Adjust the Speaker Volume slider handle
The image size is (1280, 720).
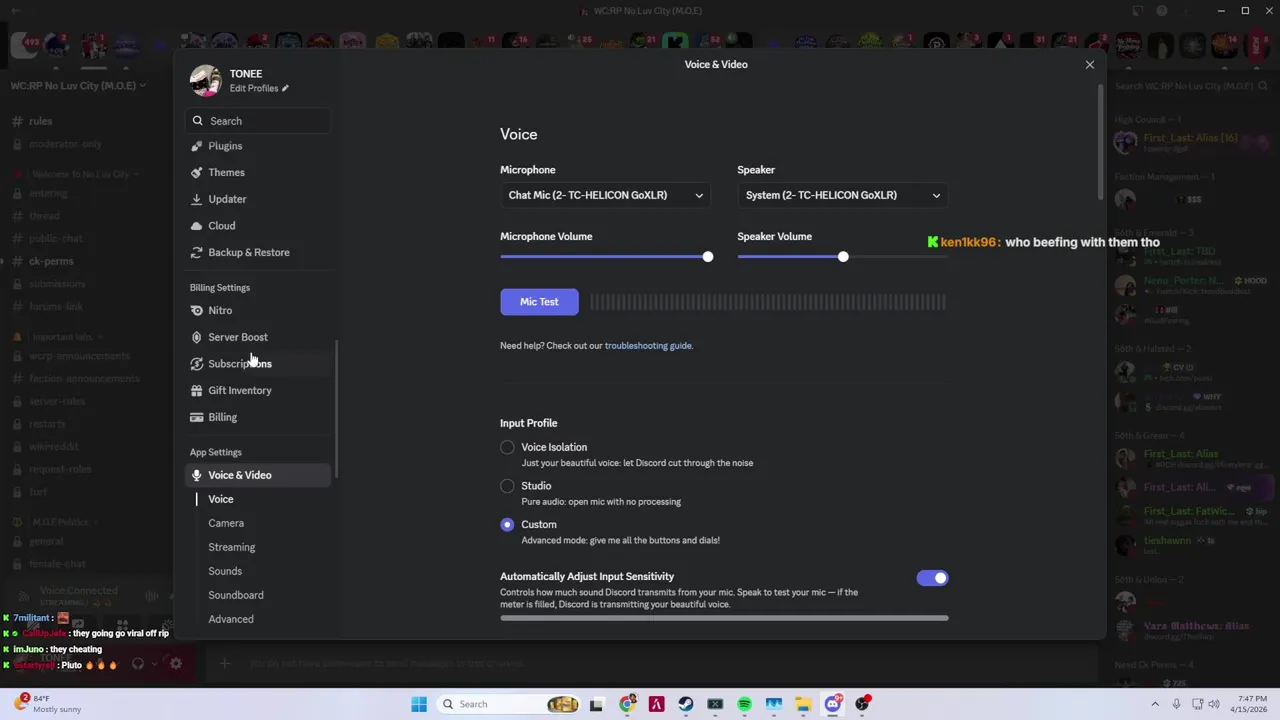click(x=843, y=257)
